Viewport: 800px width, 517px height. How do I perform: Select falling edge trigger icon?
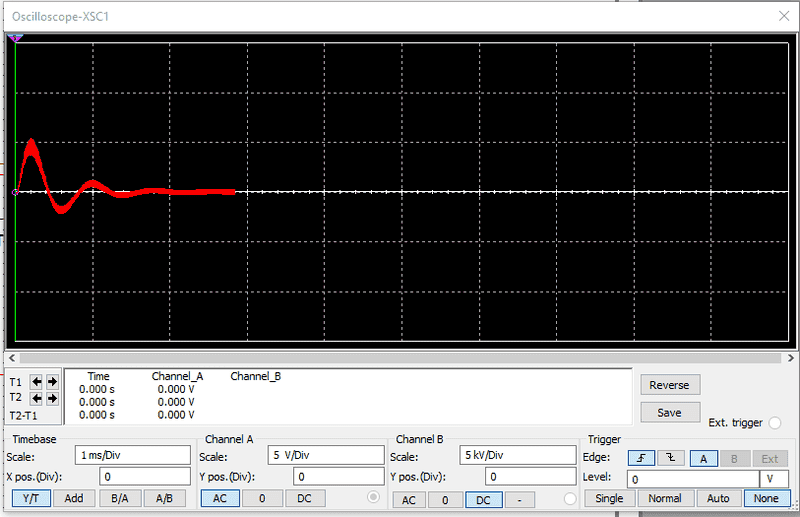[671, 457]
